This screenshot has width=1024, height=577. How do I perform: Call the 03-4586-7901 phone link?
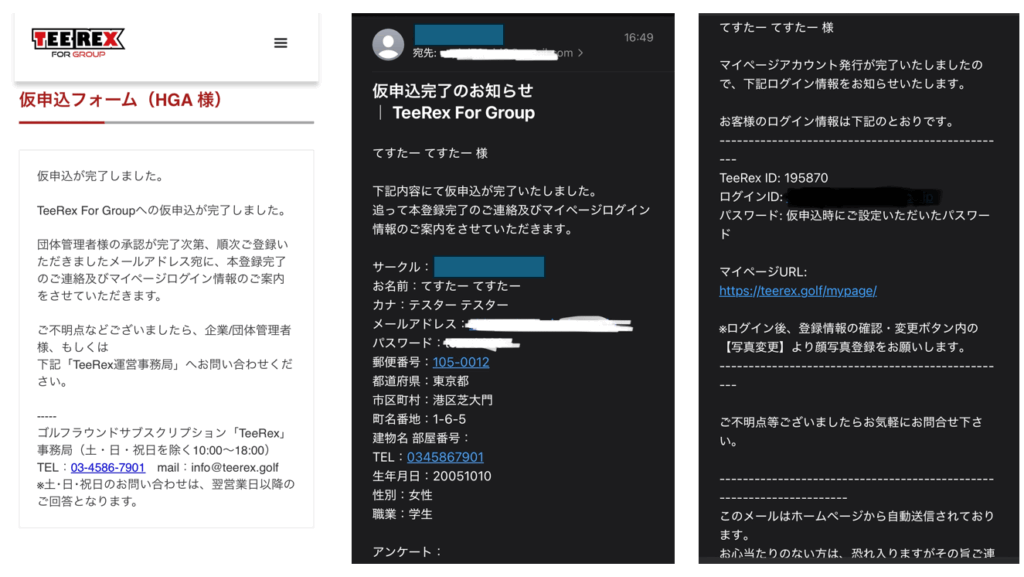pos(108,467)
